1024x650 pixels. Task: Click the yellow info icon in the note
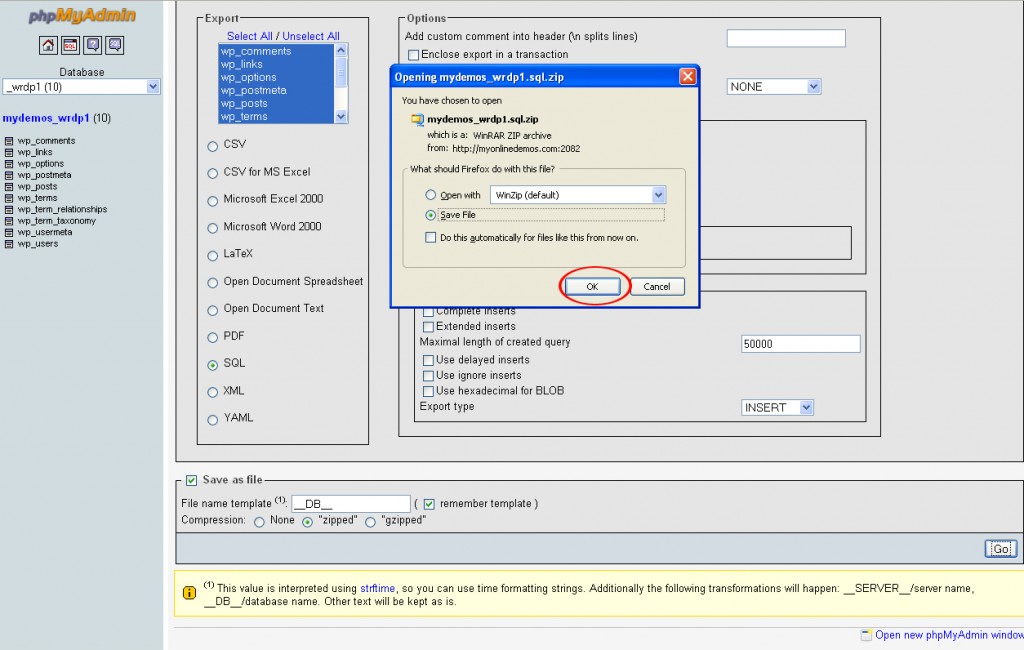(x=189, y=593)
